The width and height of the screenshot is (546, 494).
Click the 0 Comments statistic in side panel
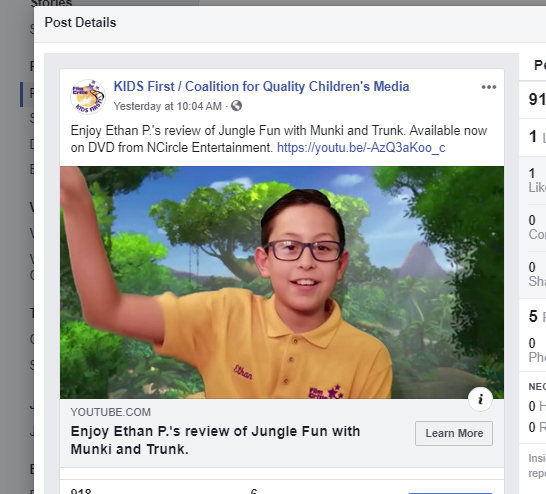537,227
